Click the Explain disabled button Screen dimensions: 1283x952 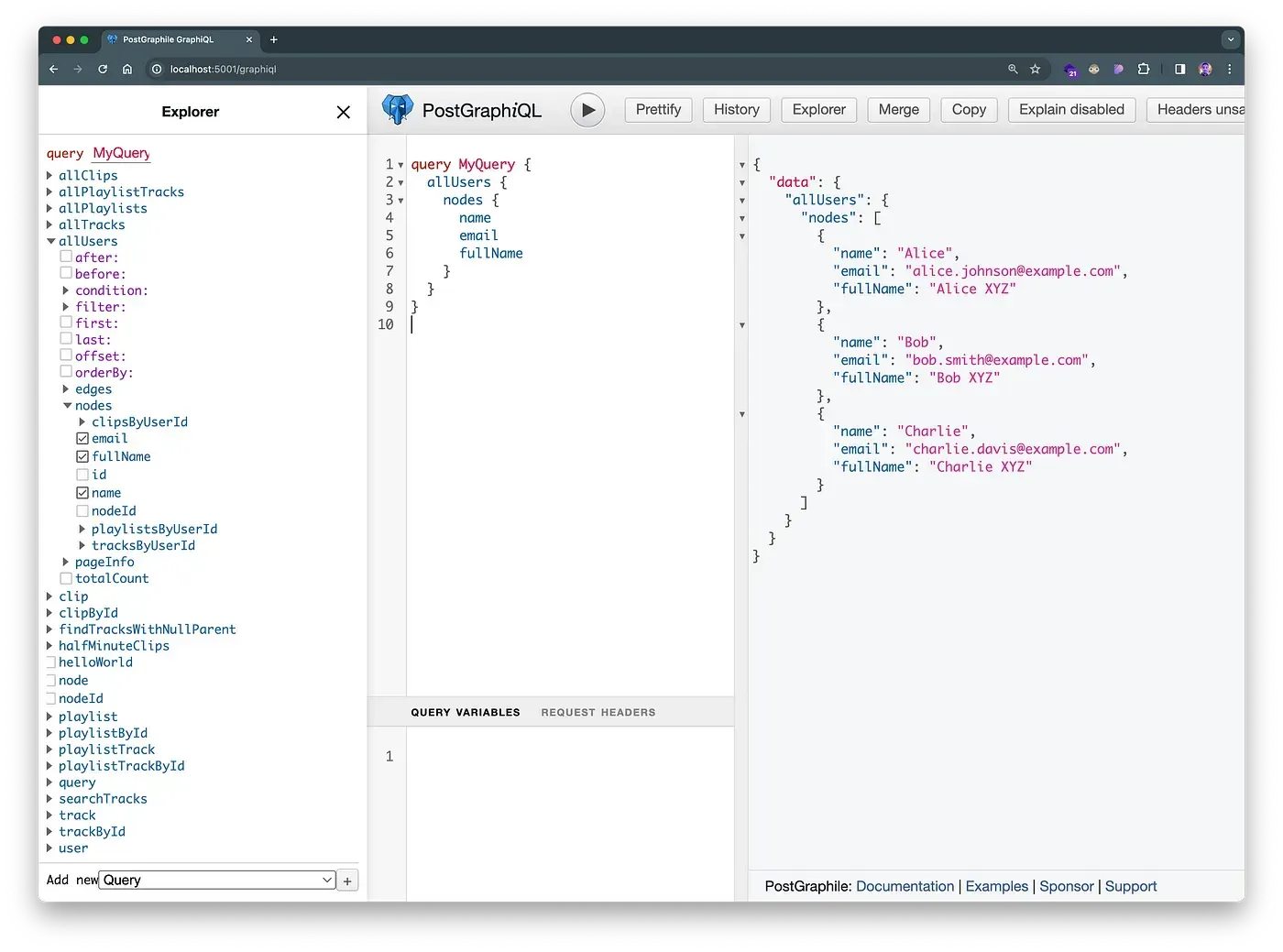1072,110
